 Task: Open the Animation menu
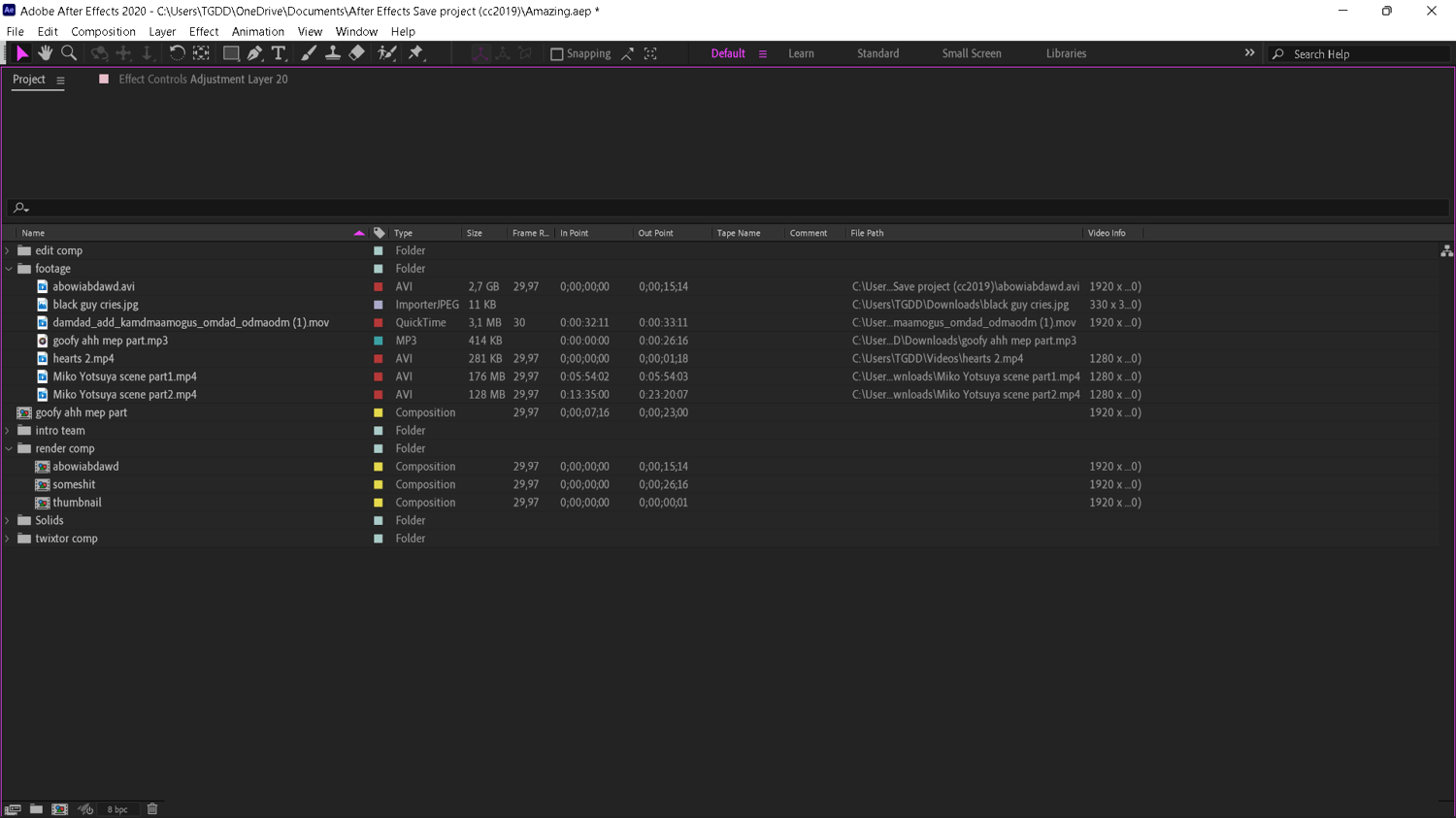point(258,32)
